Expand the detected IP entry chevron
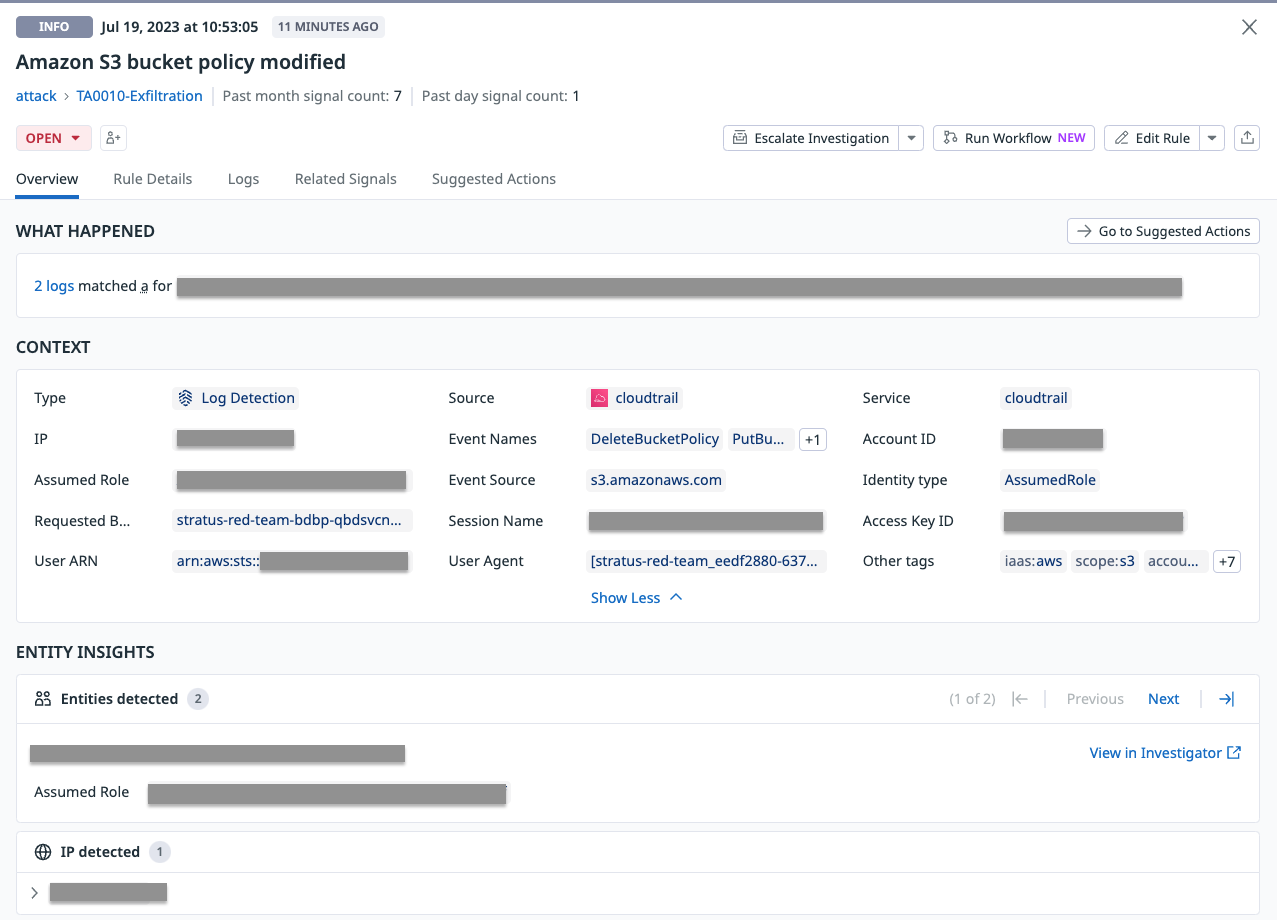This screenshot has width=1277, height=920. pyautogui.click(x=32, y=892)
